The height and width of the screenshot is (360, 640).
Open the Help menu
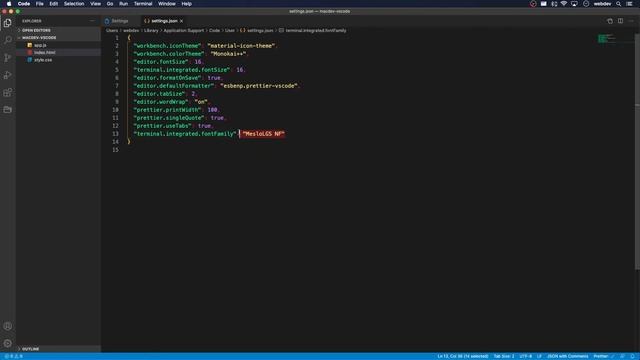pos(187,4)
